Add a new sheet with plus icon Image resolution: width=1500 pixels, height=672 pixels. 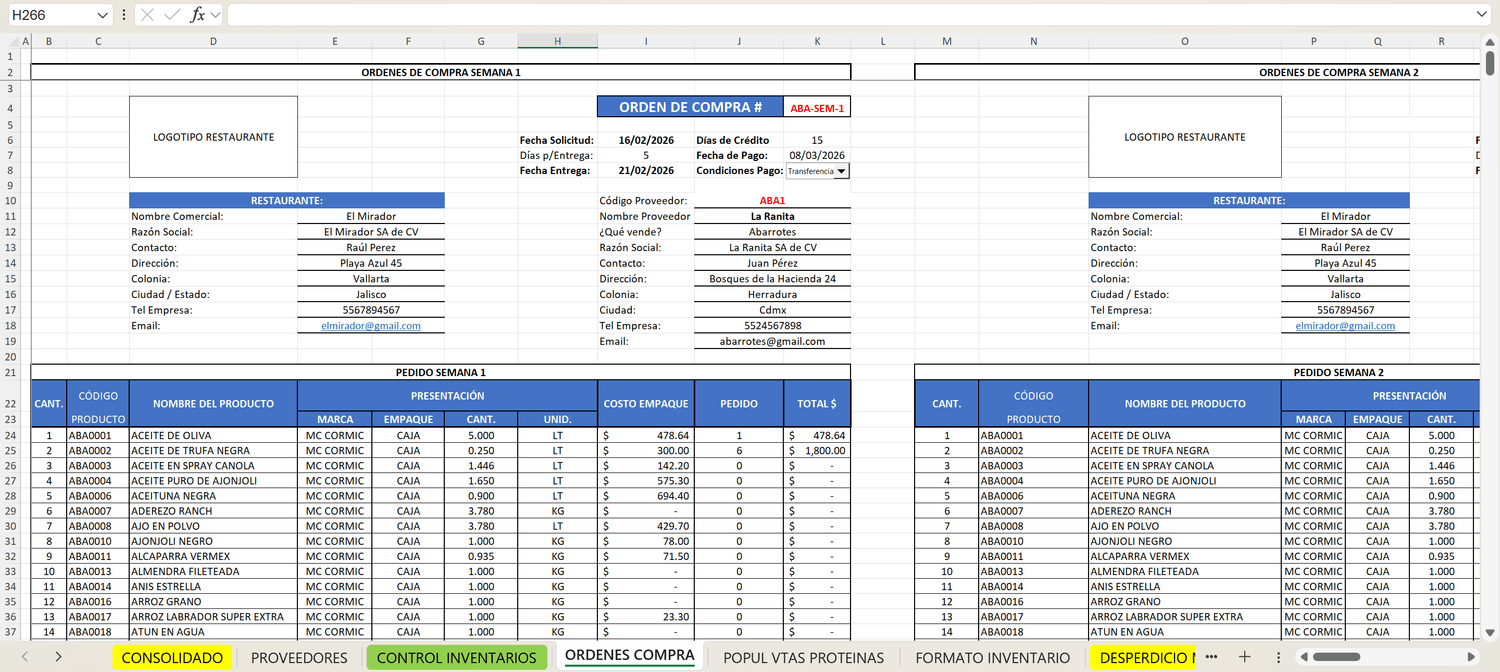click(1245, 657)
